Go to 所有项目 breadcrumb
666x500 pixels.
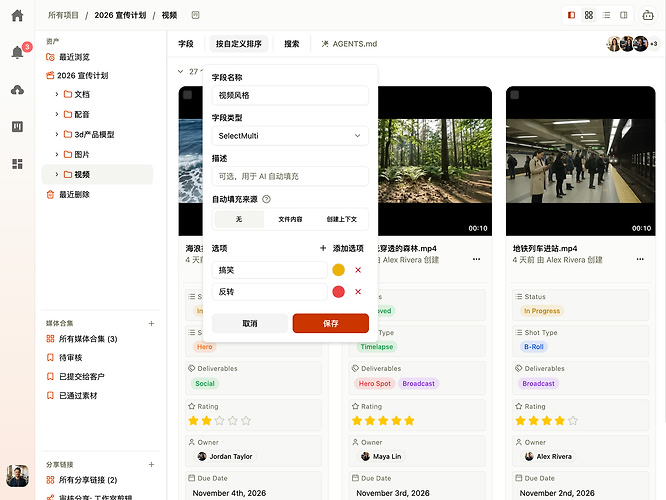(x=63, y=15)
